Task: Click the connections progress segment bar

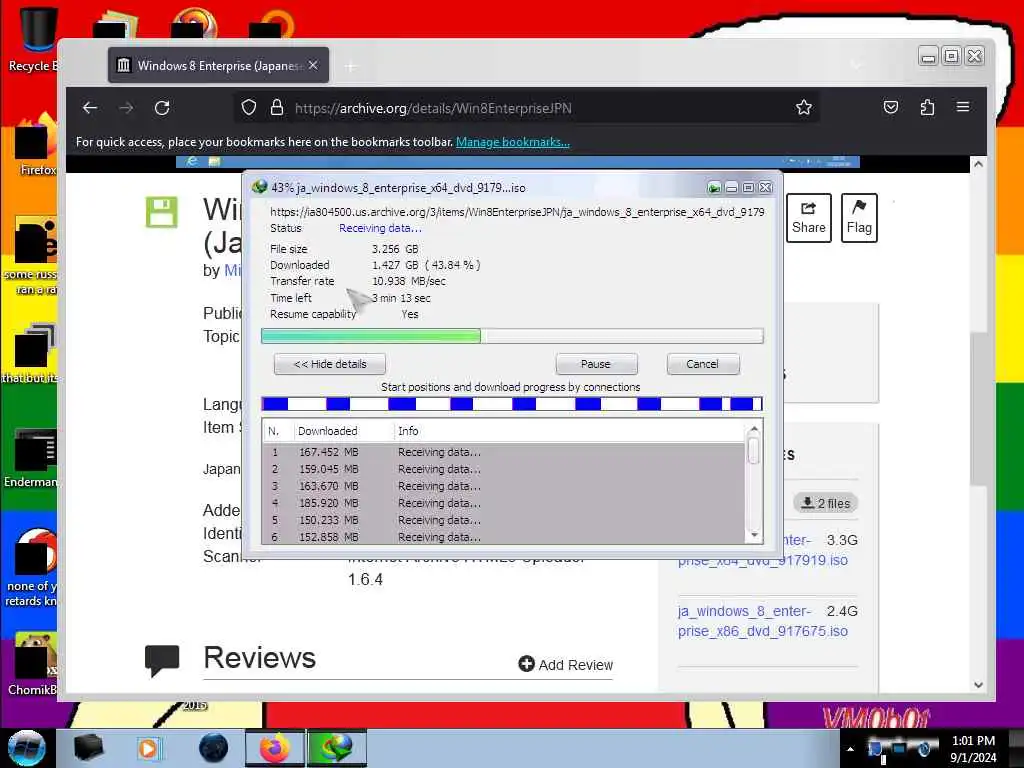Action: pyautogui.click(x=512, y=404)
